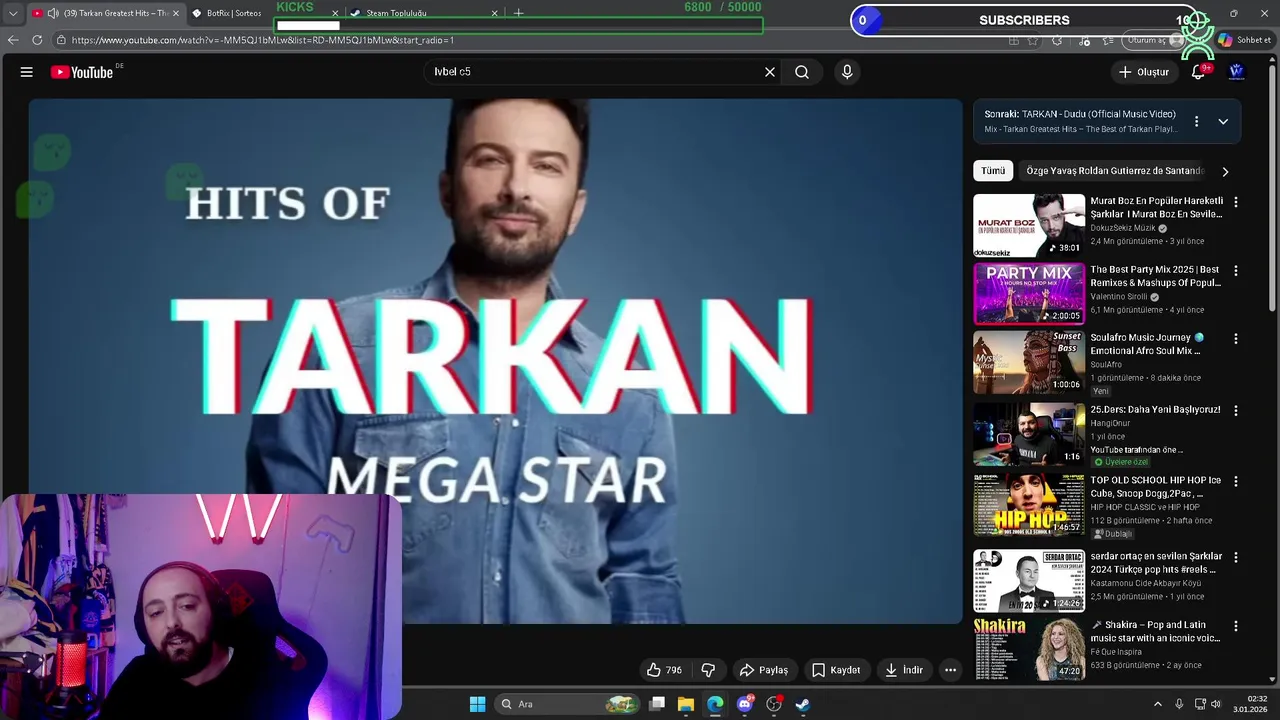
Task: Open menu for Shakira video
Action: (1235, 626)
